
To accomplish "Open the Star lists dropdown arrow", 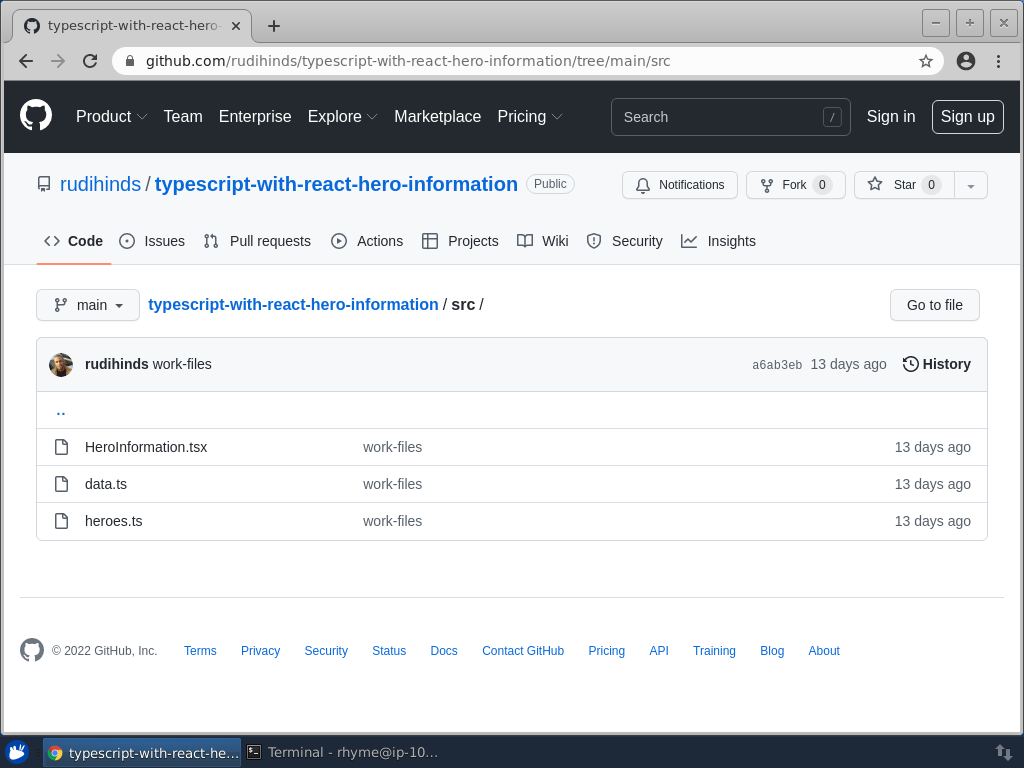I will tap(971, 185).
